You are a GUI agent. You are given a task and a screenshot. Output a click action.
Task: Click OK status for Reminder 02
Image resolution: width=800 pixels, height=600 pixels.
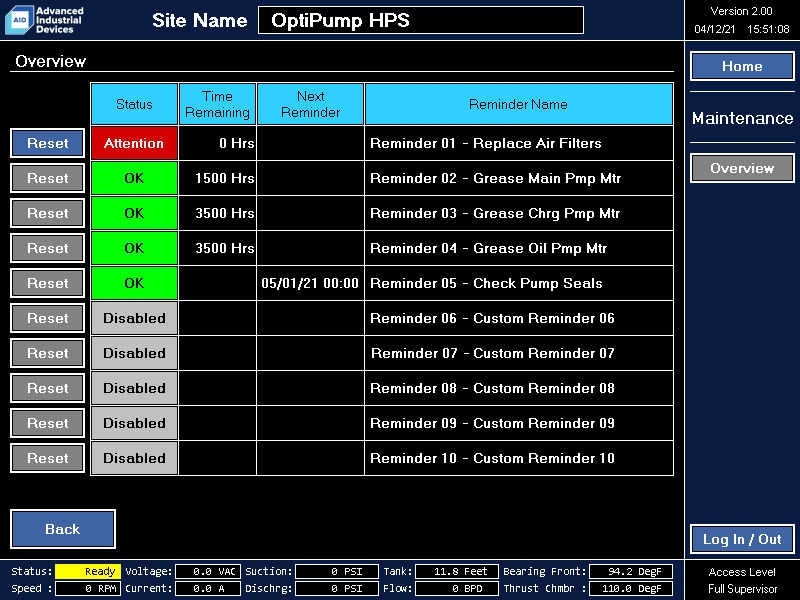pyautogui.click(x=134, y=178)
